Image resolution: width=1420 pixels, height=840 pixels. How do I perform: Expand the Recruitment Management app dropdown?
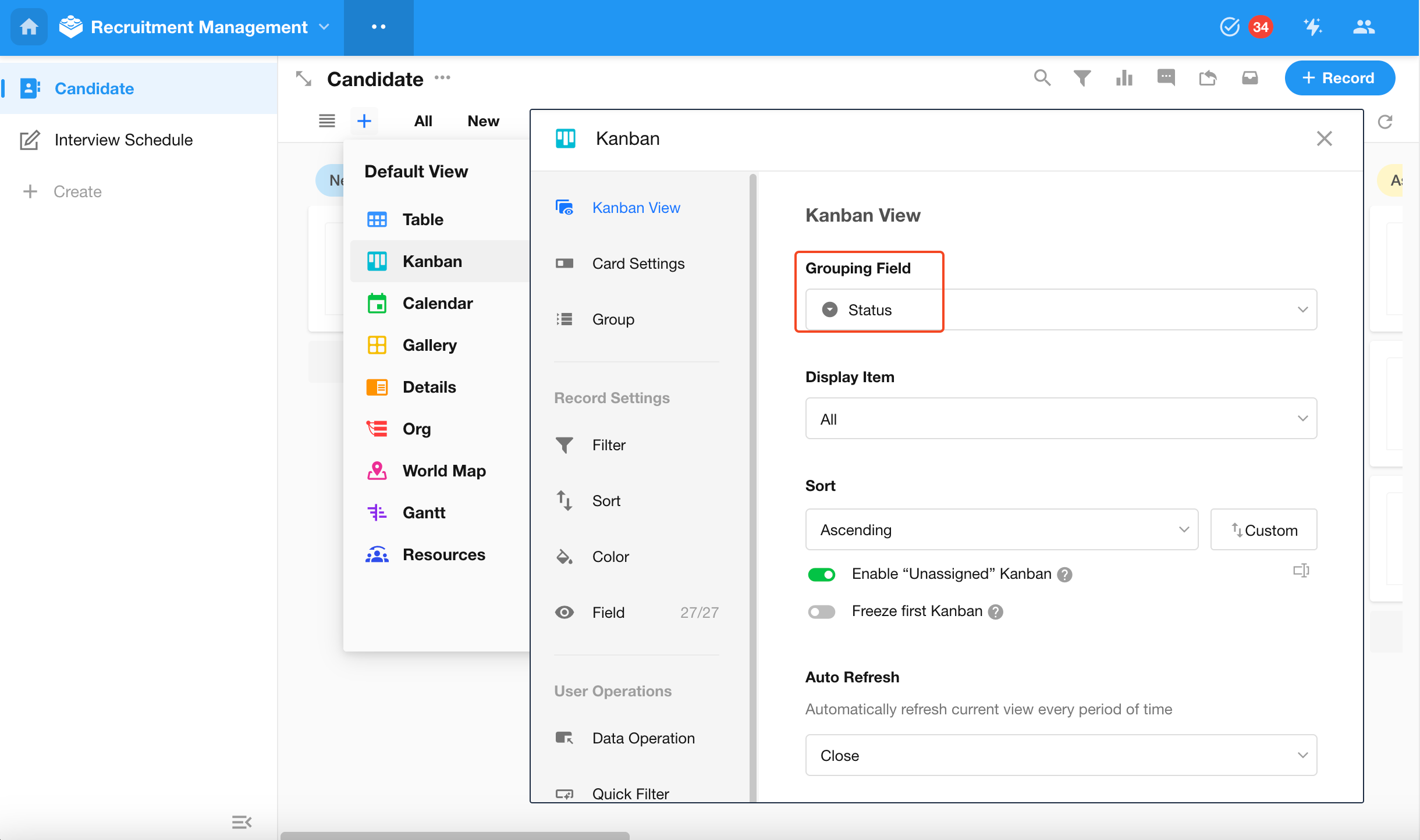(x=324, y=27)
